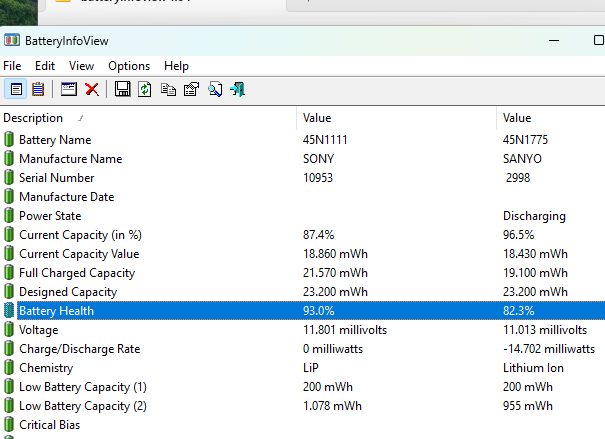Select the Designed Capacity row label
Viewport: 605px width, 439px height.
point(68,292)
